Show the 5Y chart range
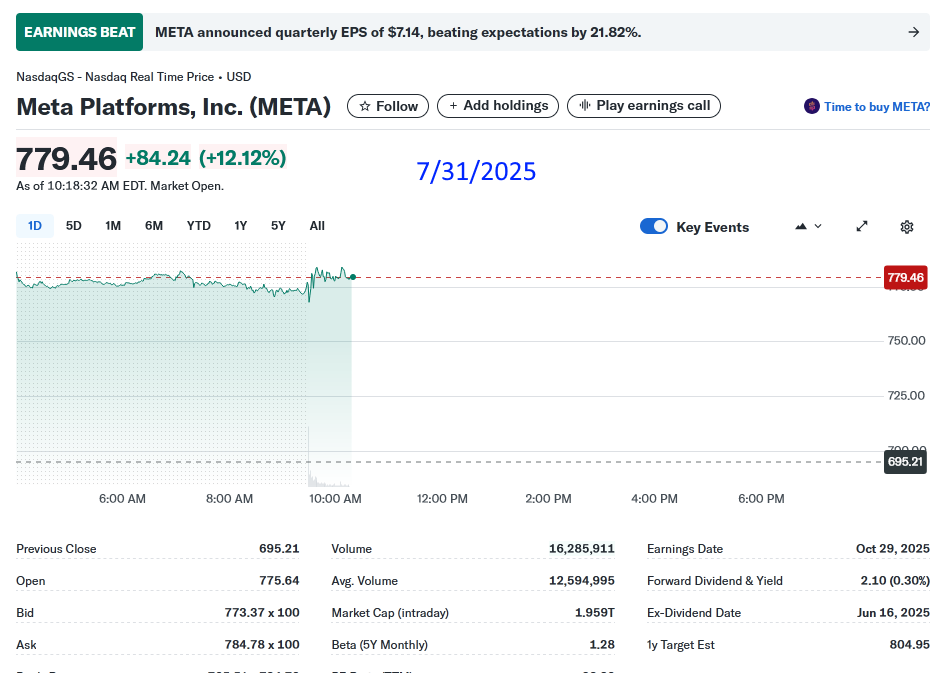 pos(278,226)
